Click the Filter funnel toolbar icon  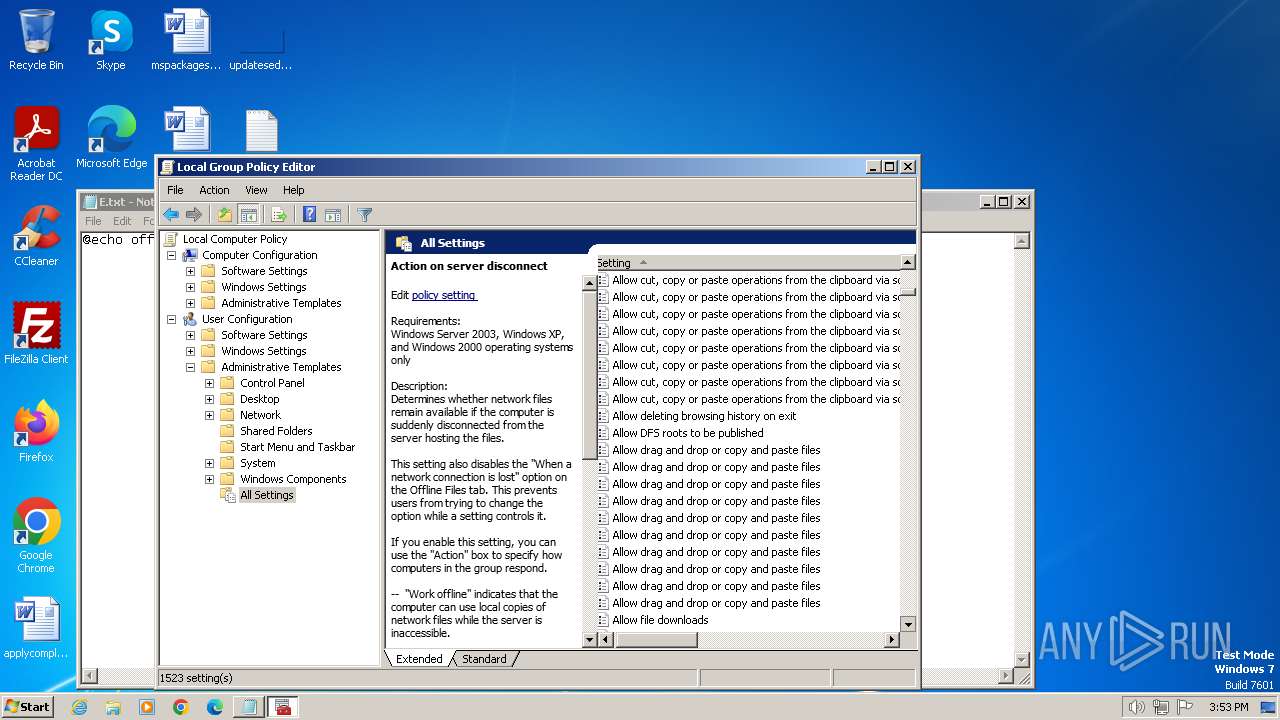[x=364, y=214]
